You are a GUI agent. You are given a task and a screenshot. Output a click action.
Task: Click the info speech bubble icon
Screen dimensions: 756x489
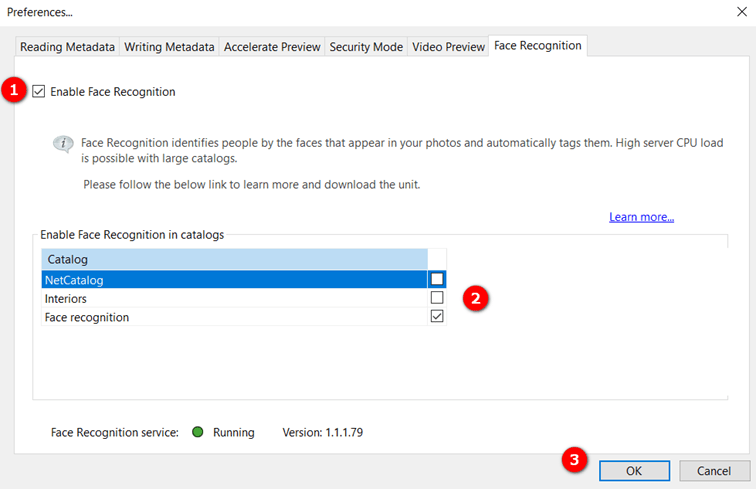pyautogui.click(x=63, y=145)
